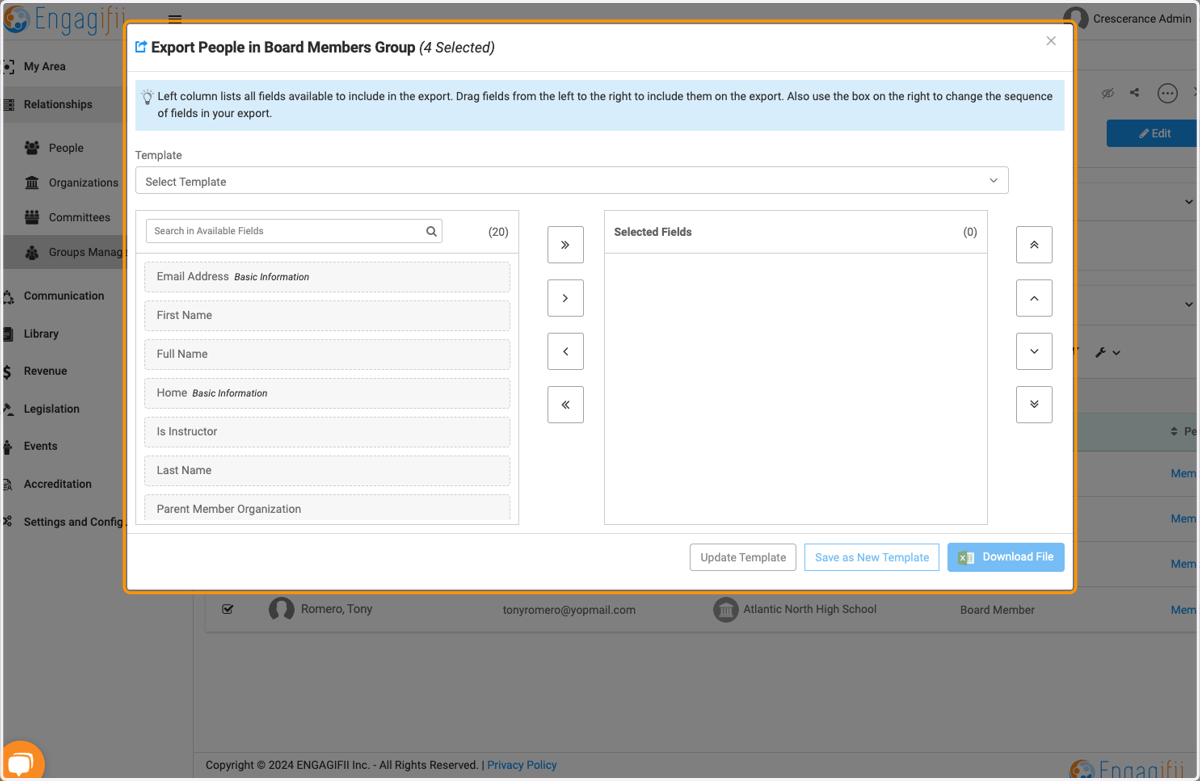Click the share icon near Edit
The image size is (1200, 781).
pos(1134,93)
